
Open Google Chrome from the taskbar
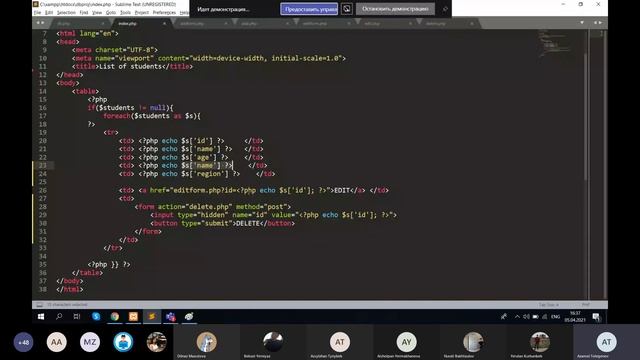click(115, 316)
